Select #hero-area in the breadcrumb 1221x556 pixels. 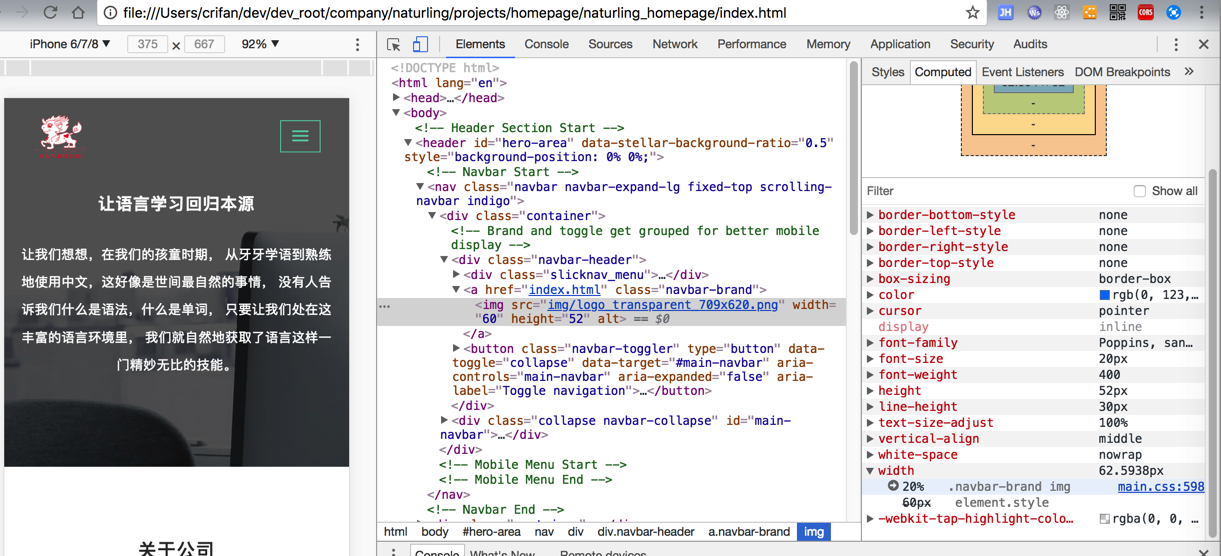[x=491, y=532]
